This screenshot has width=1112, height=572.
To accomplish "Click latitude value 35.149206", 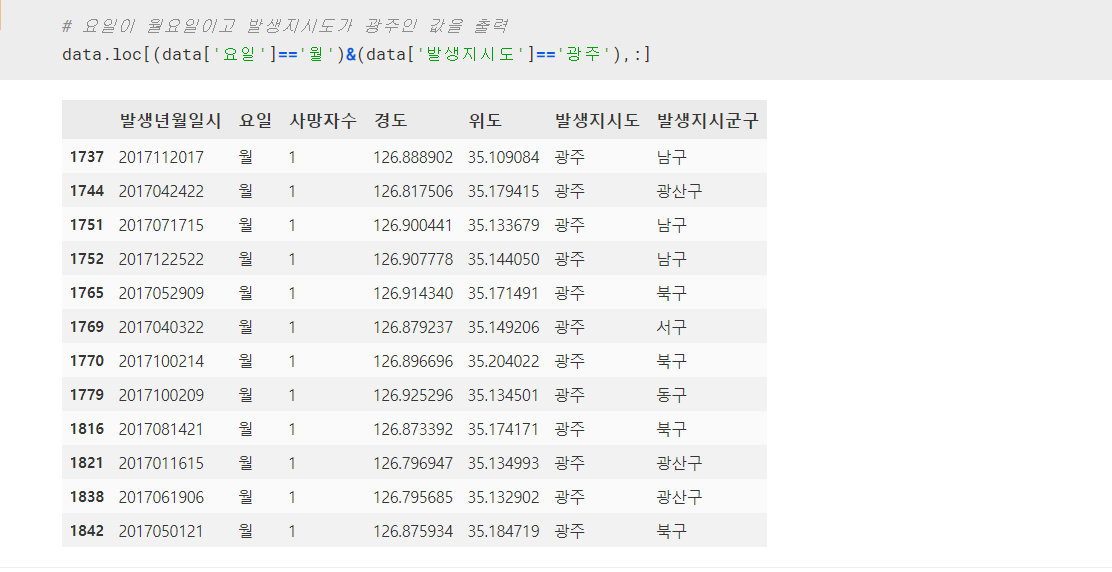I will pyautogui.click(x=504, y=327).
